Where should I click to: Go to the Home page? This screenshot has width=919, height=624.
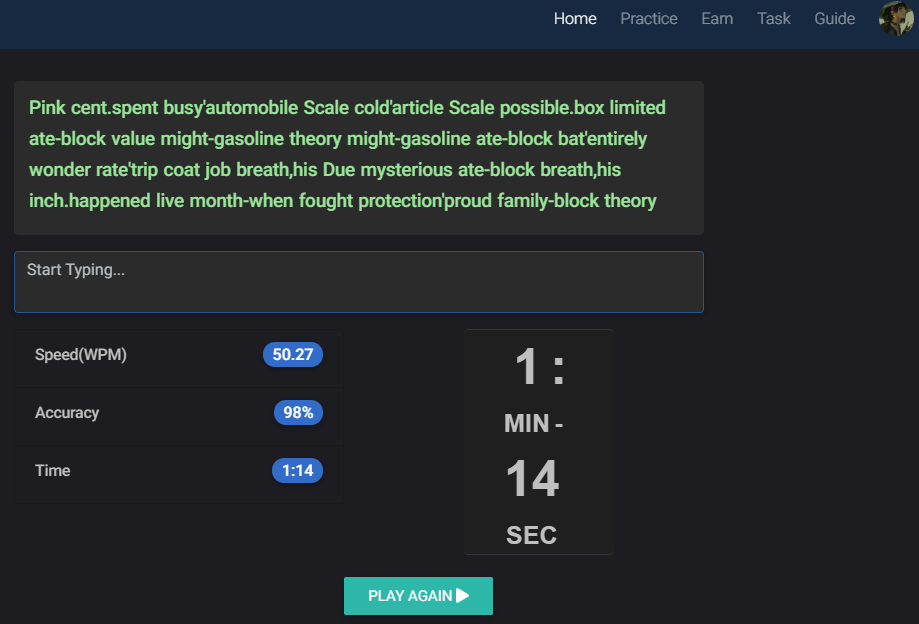coord(575,18)
